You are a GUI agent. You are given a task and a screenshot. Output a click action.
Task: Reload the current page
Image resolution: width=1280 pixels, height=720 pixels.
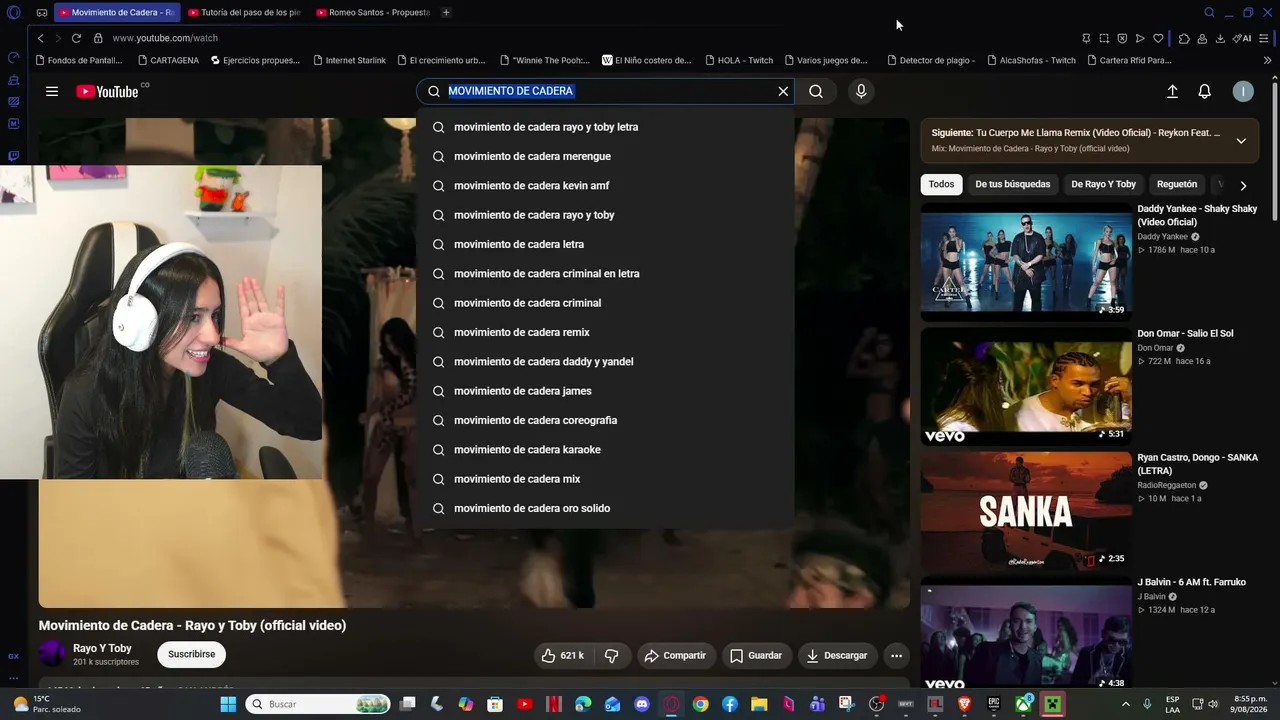76,38
